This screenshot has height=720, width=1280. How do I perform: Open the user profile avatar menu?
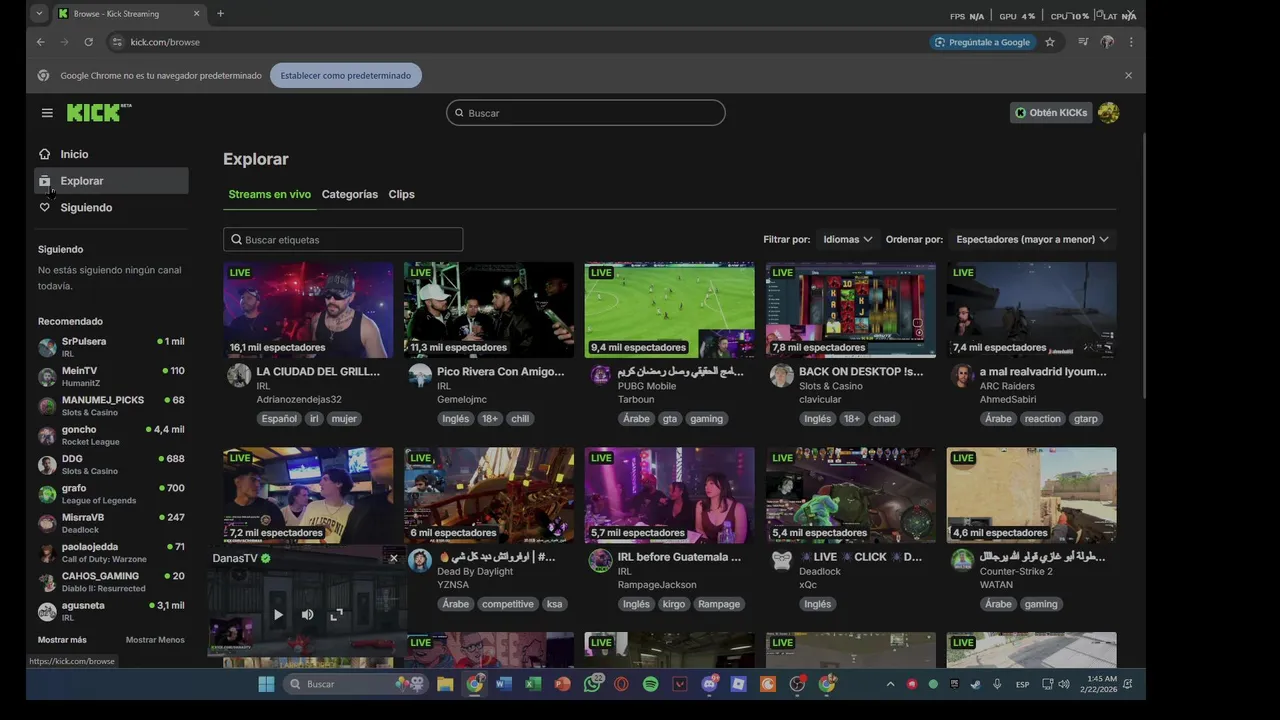pyautogui.click(x=1108, y=113)
